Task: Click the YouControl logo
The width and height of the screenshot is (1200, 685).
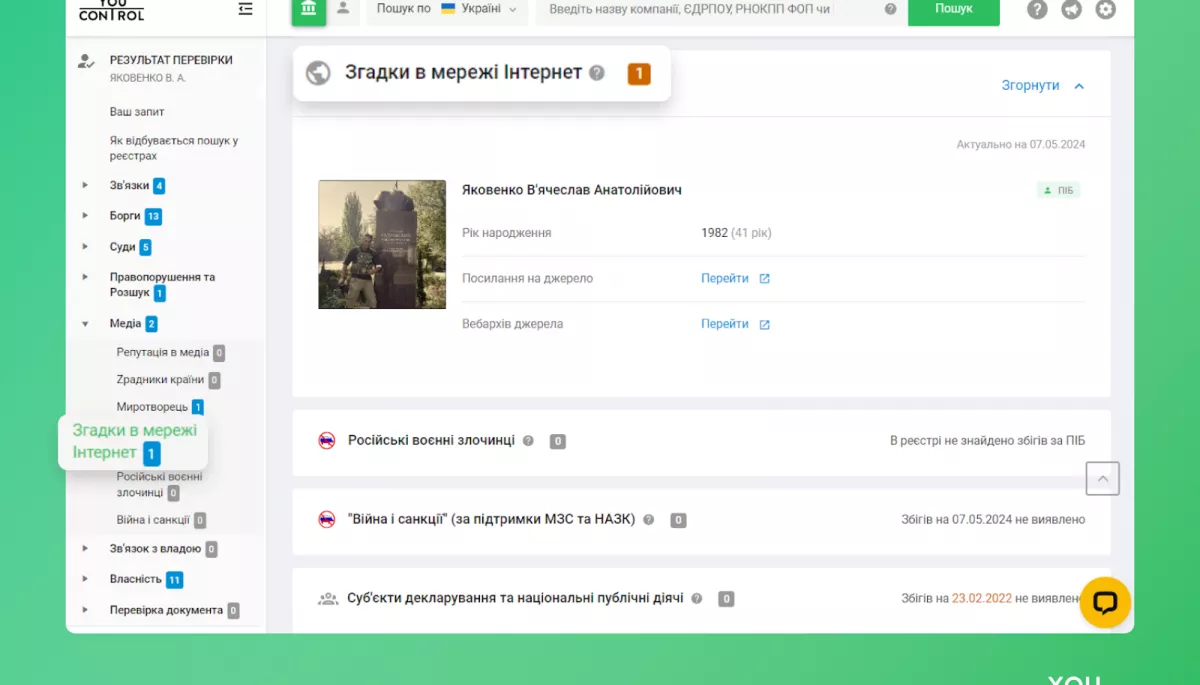Action: tap(111, 10)
